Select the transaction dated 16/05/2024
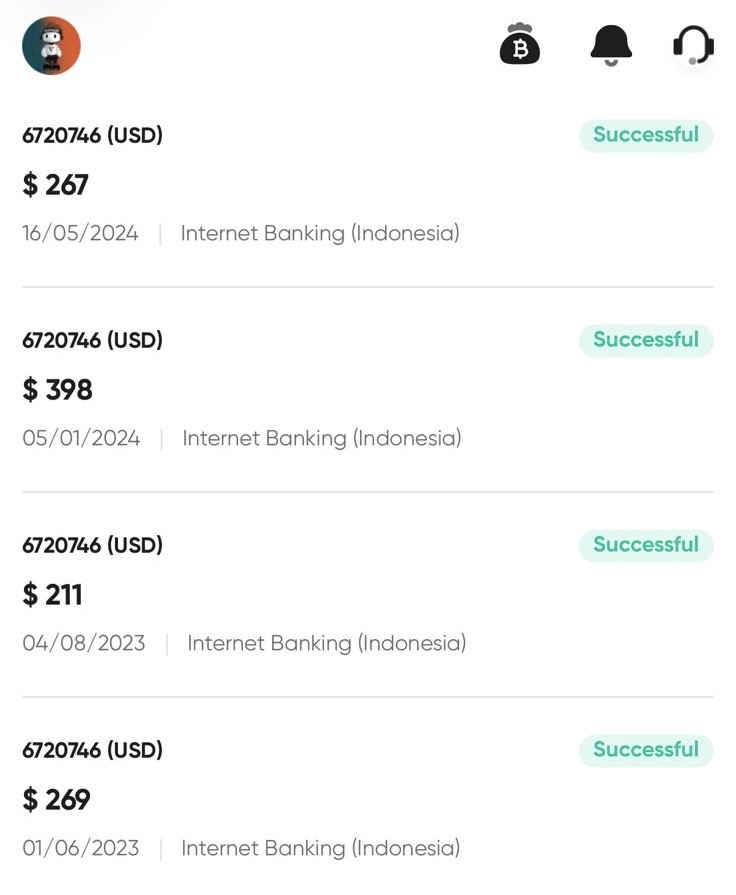The image size is (736, 895). click(x=80, y=234)
